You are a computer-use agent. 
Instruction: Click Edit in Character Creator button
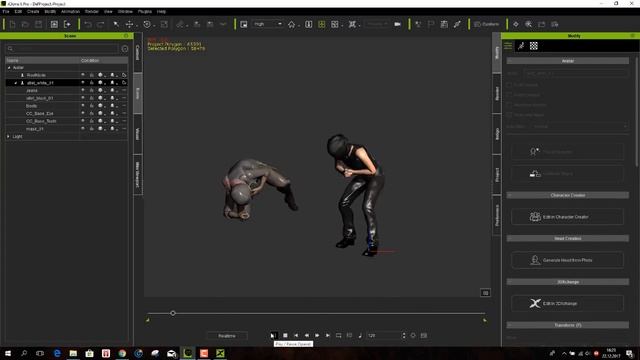point(567,217)
